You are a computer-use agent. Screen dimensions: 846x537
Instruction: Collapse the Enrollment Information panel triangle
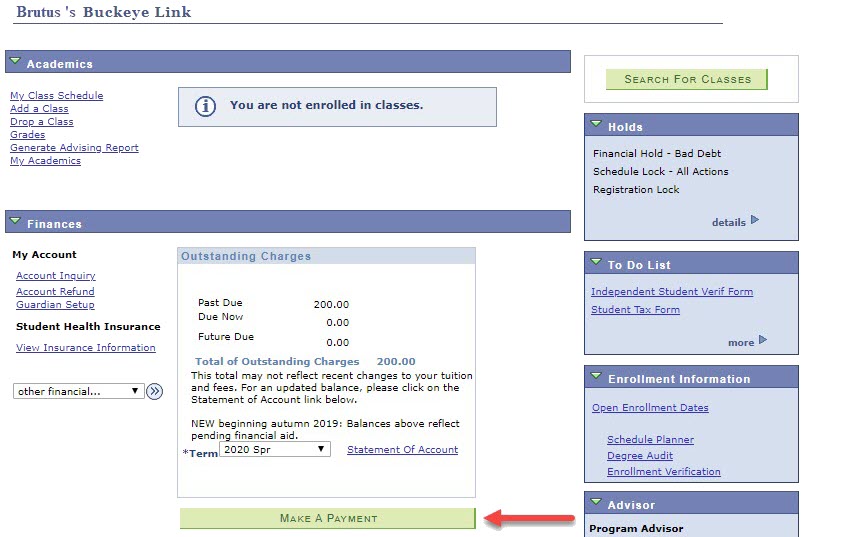(x=596, y=376)
